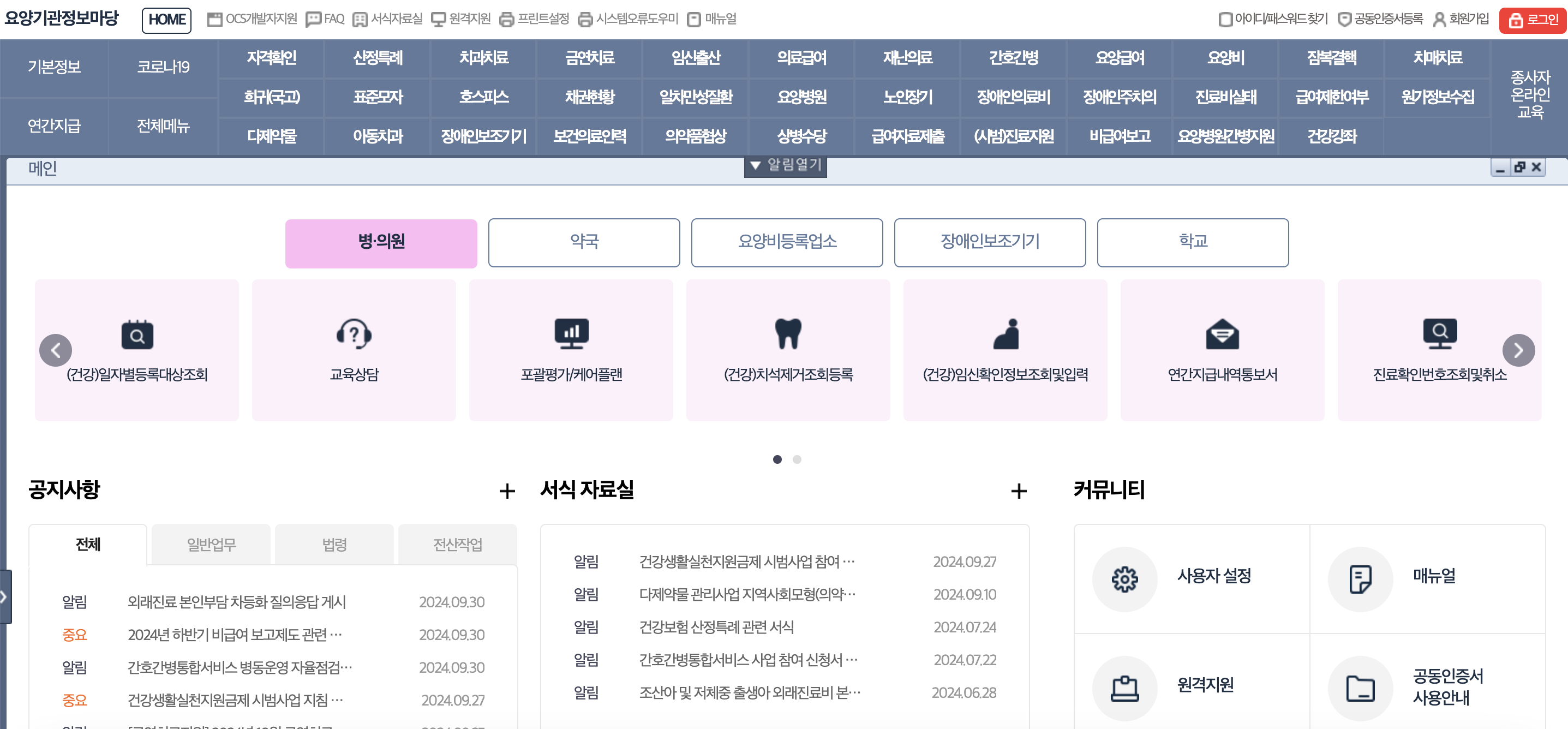
Task: Expand 공지사항 with the plus button
Action: tap(506, 491)
